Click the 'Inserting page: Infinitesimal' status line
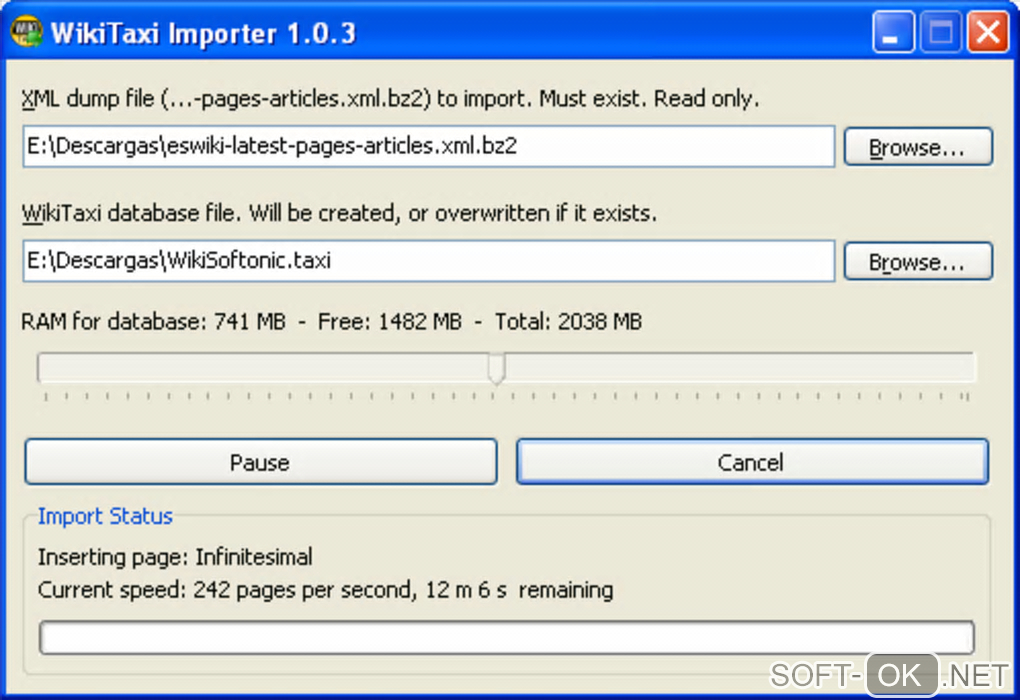 (175, 557)
